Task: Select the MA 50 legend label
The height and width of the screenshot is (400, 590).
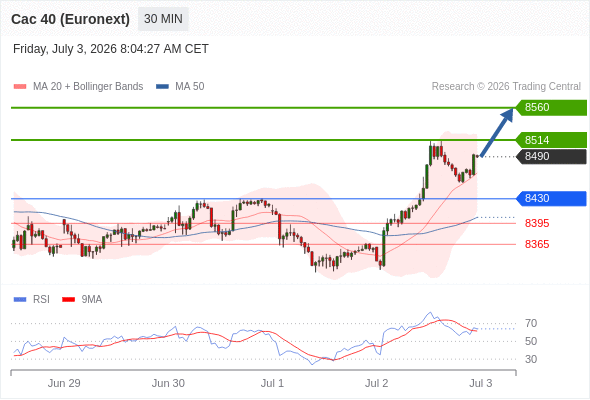Action: pos(190,87)
